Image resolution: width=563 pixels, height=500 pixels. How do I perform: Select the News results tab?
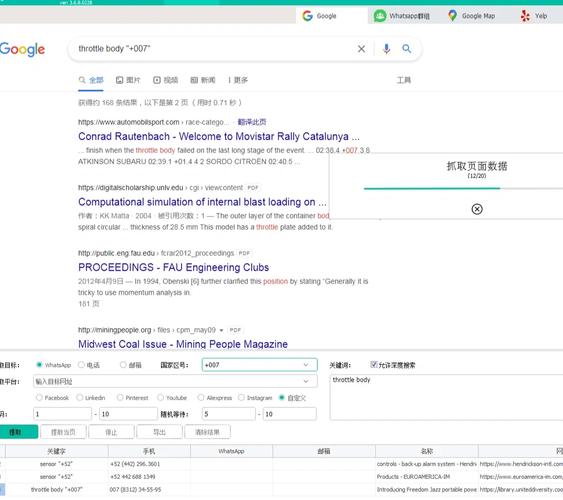point(203,80)
